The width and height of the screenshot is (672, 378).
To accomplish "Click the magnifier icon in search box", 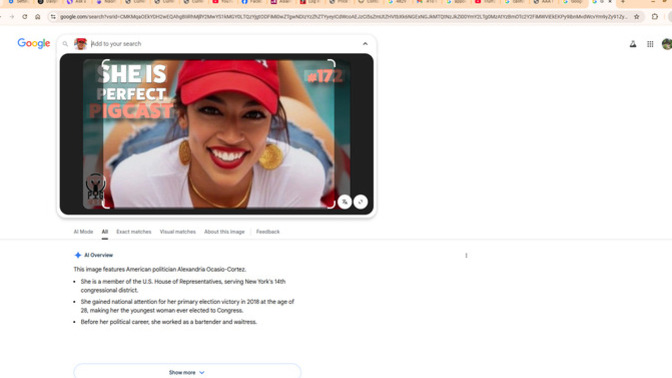I will [x=65, y=44].
